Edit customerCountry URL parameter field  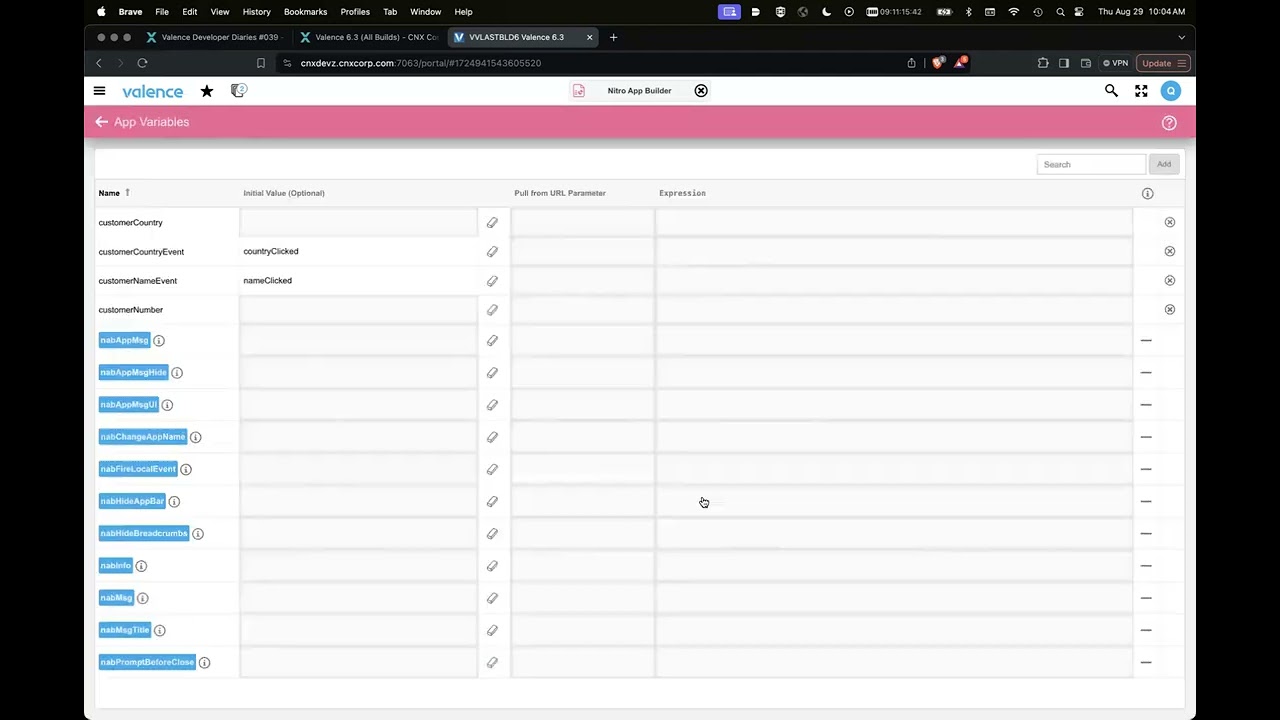pyautogui.click(x=582, y=222)
